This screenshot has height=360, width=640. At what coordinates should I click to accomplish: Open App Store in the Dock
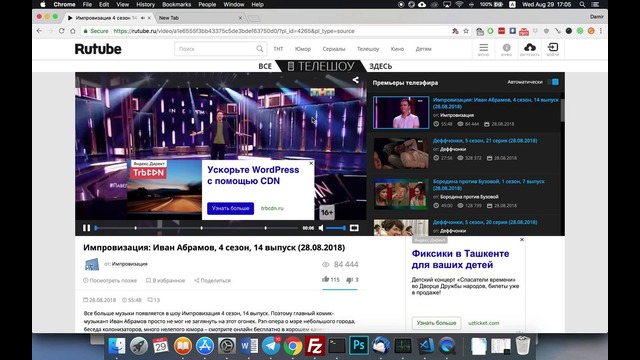[205, 346]
